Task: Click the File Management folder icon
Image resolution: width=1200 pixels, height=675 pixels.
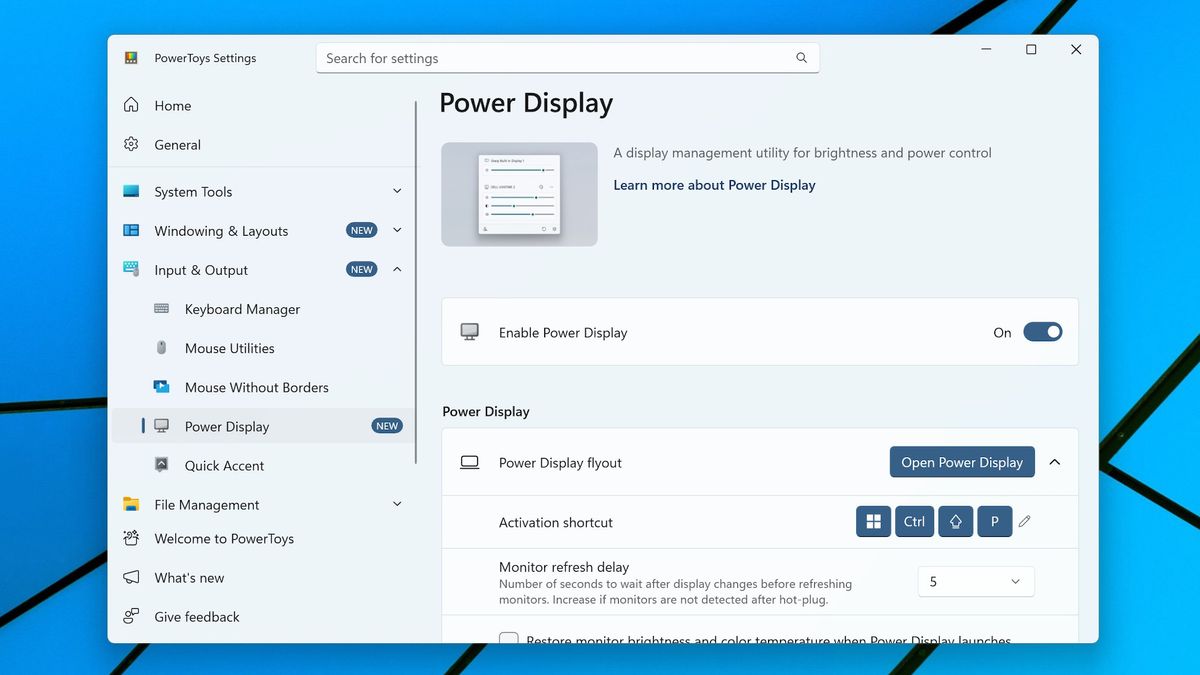Action: point(131,504)
